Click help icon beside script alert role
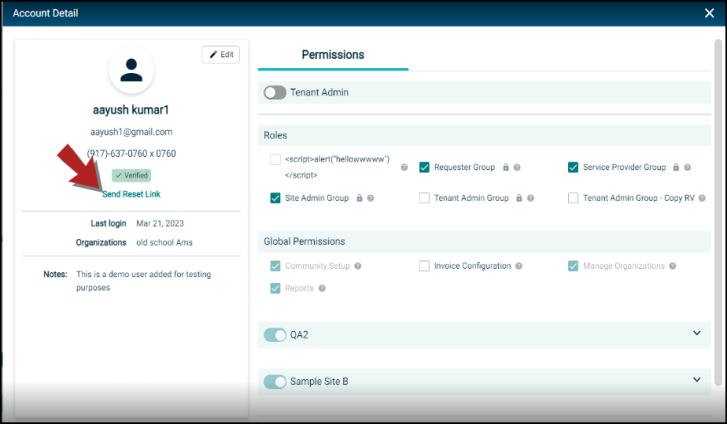 coord(404,167)
